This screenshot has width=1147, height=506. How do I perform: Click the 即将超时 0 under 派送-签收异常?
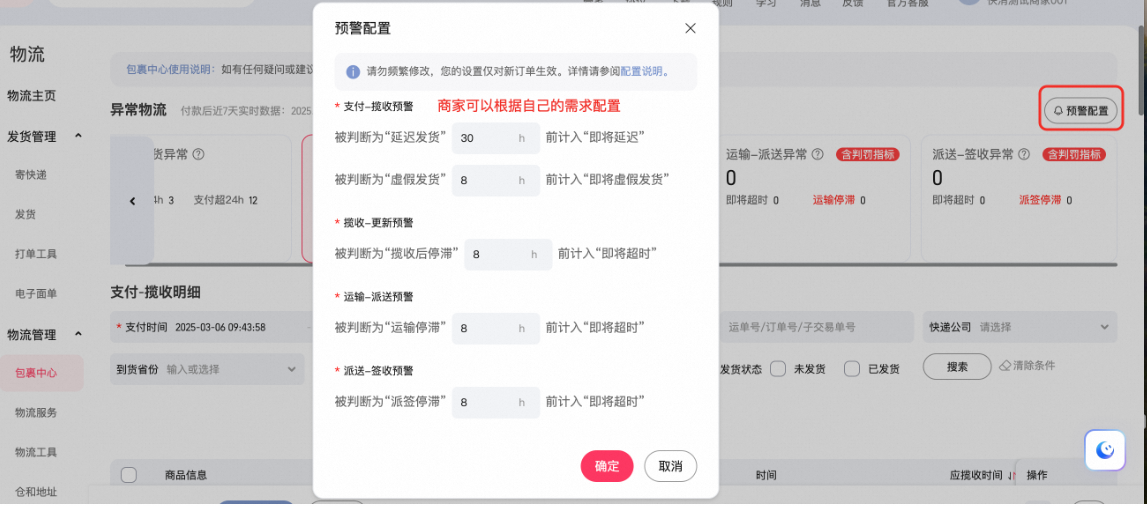pyautogui.click(x=958, y=200)
